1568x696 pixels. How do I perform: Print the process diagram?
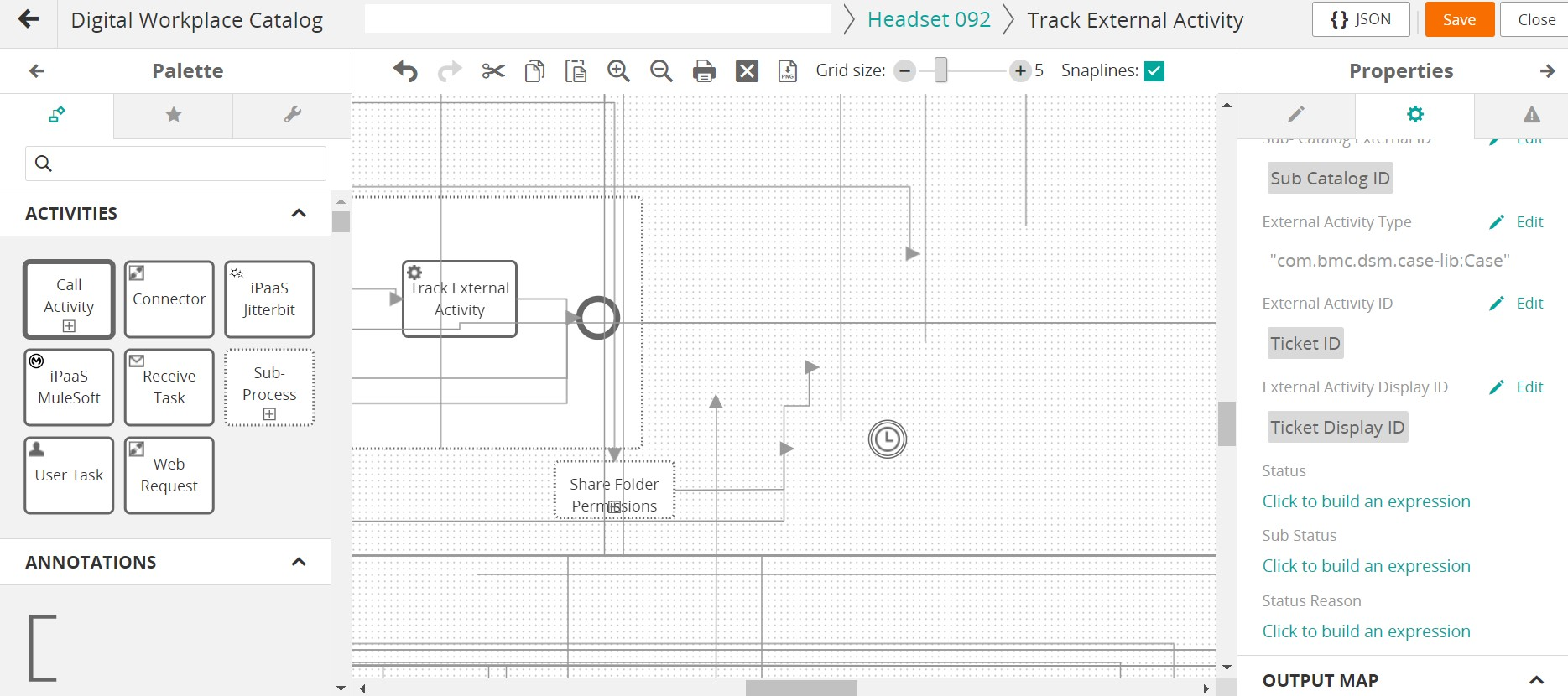coord(704,71)
